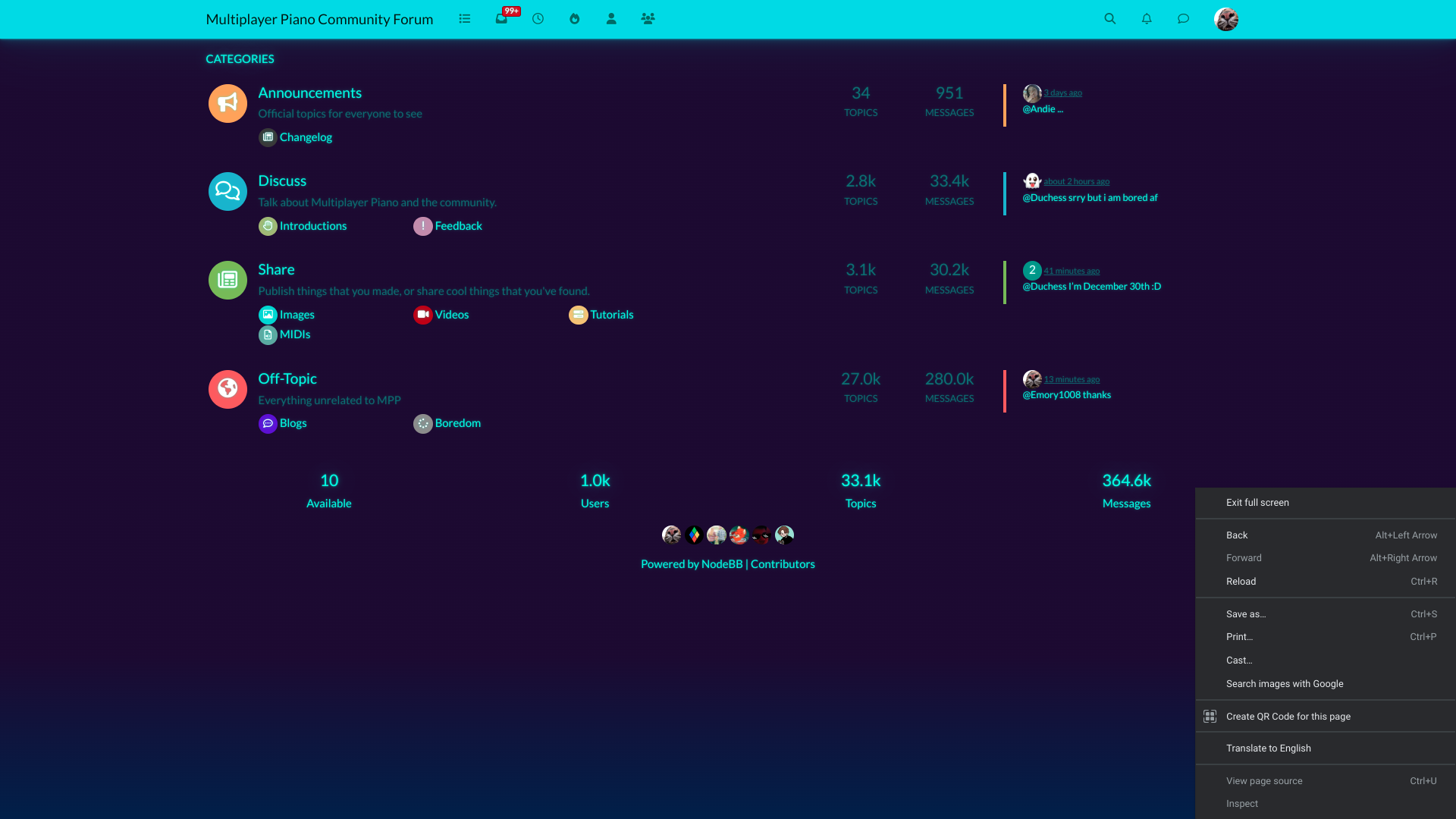Image resolution: width=1456 pixels, height=819 pixels.
Task: Click the search magnifier icon
Action: pyautogui.click(x=1109, y=19)
